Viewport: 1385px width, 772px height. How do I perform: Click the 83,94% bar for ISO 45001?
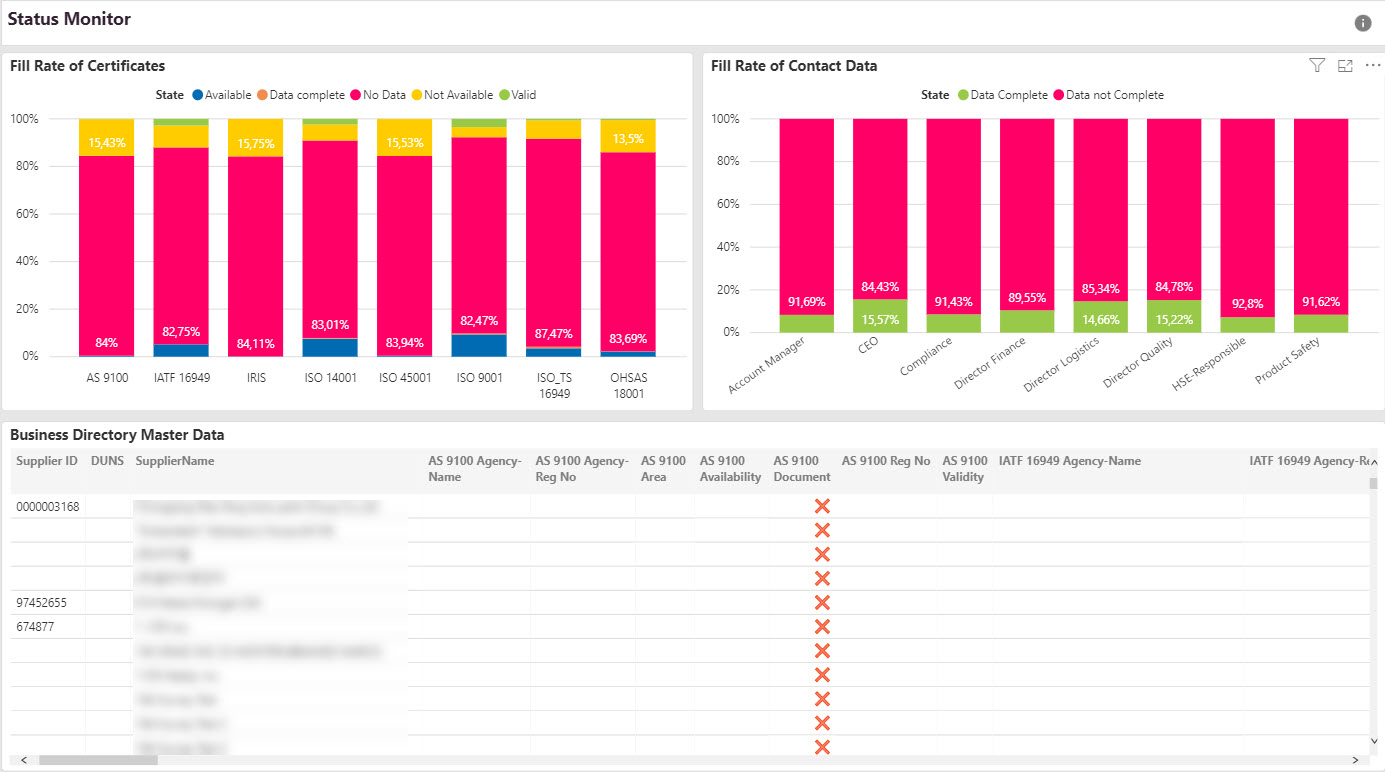click(404, 255)
